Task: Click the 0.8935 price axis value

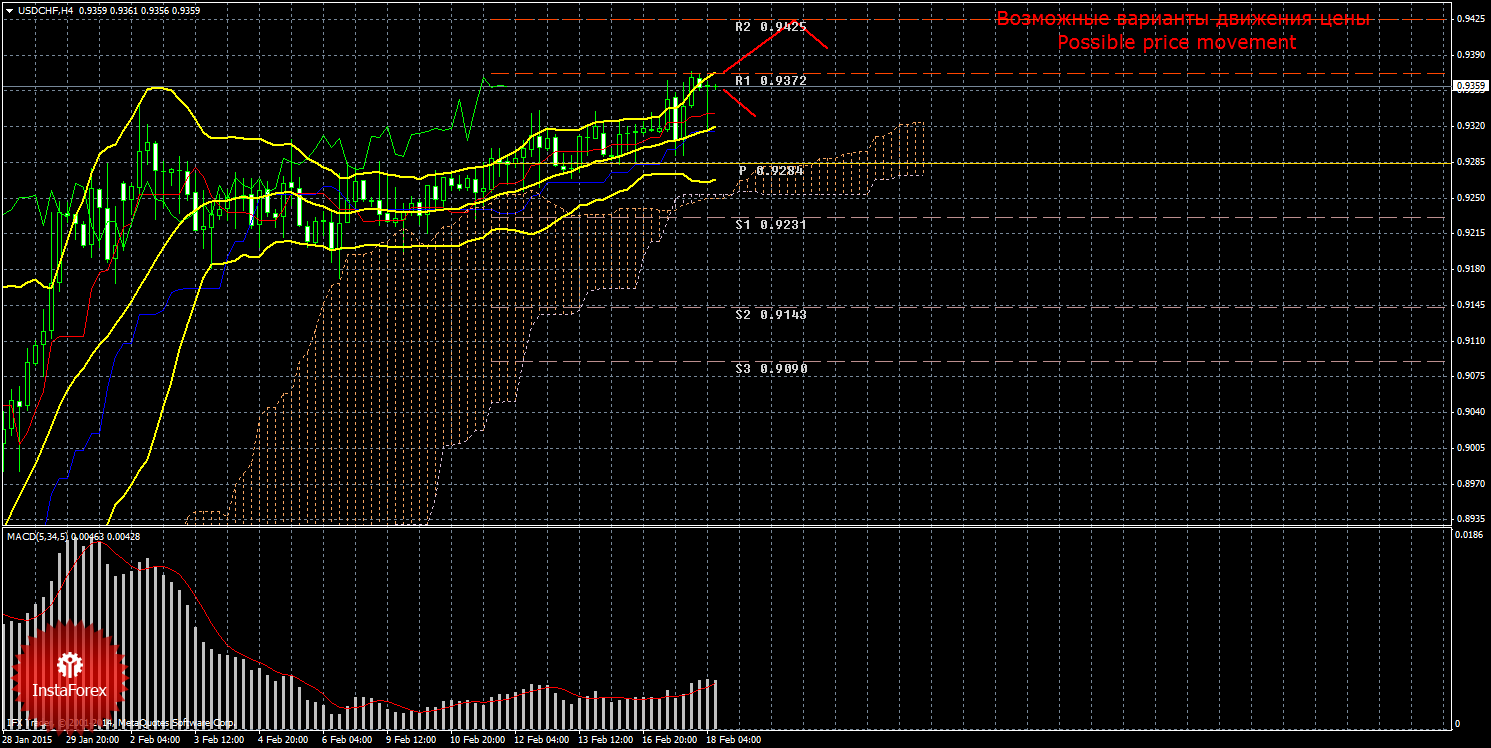Action: pyautogui.click(x=1470, y=520)
